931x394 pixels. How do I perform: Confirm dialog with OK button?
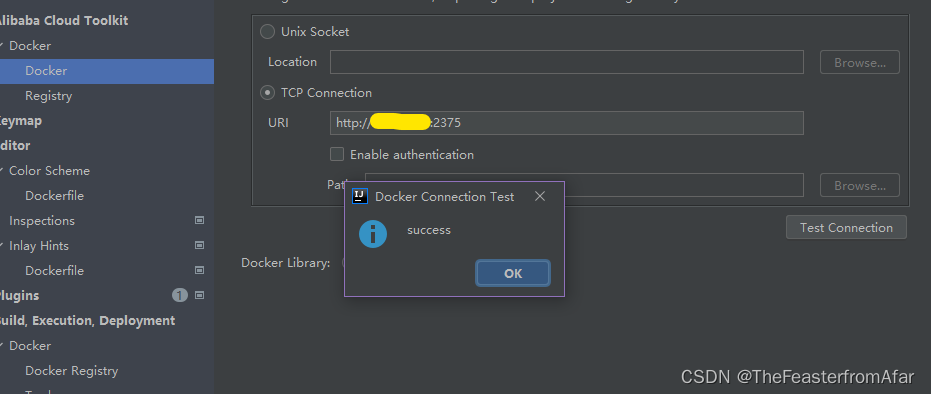click(x=513, y=273)
